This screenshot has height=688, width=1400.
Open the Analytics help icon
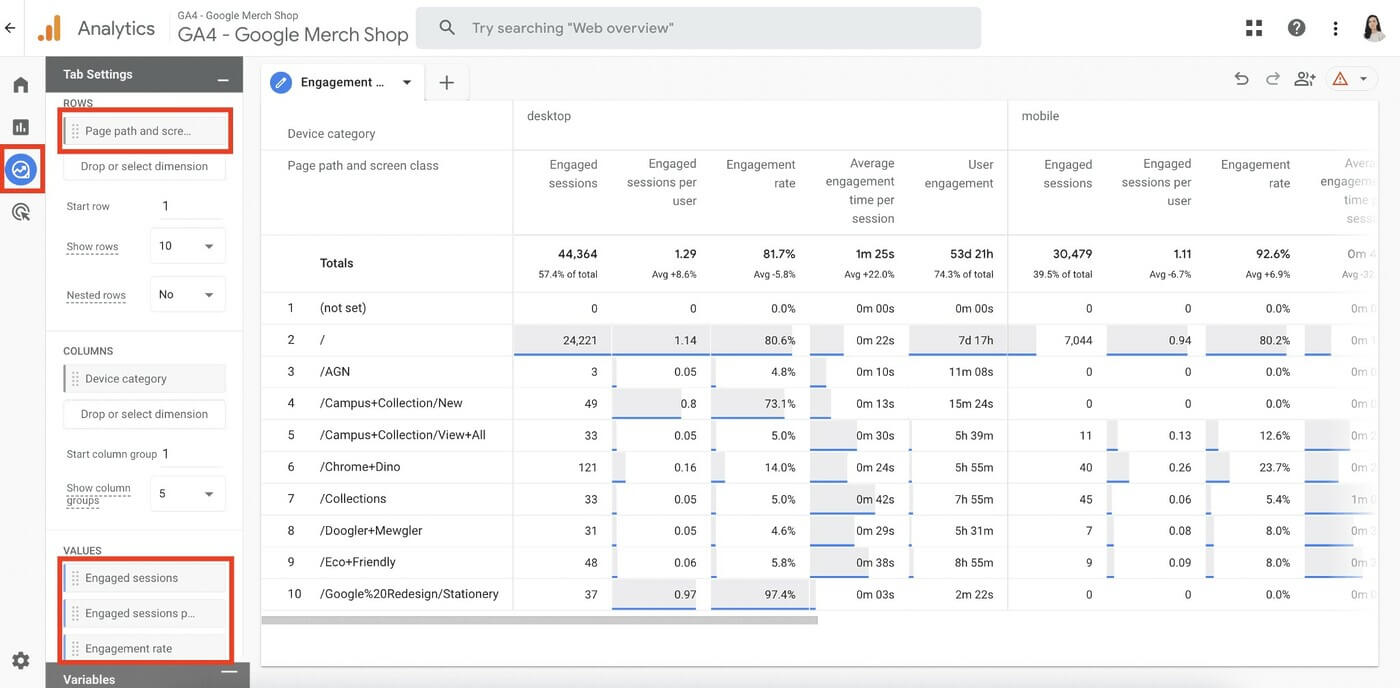tap(1296, 26)
